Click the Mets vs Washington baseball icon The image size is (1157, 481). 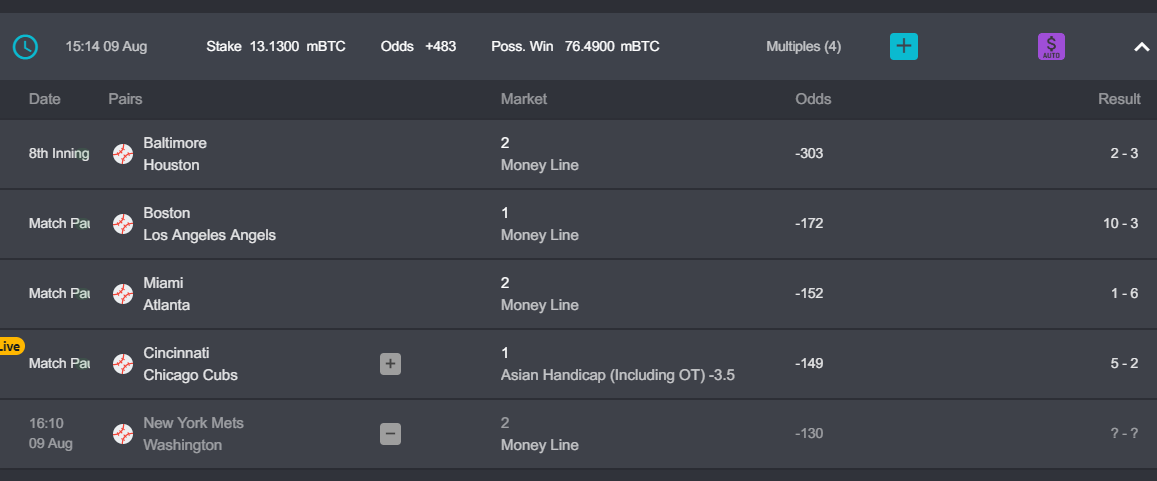[123, 434]
